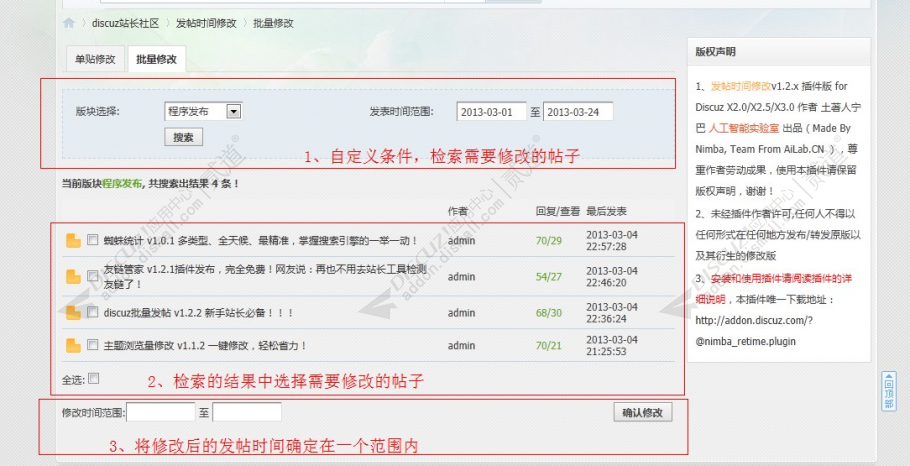Open 发帖时间修改 breadcrumb link

click(x=206, y=23)
